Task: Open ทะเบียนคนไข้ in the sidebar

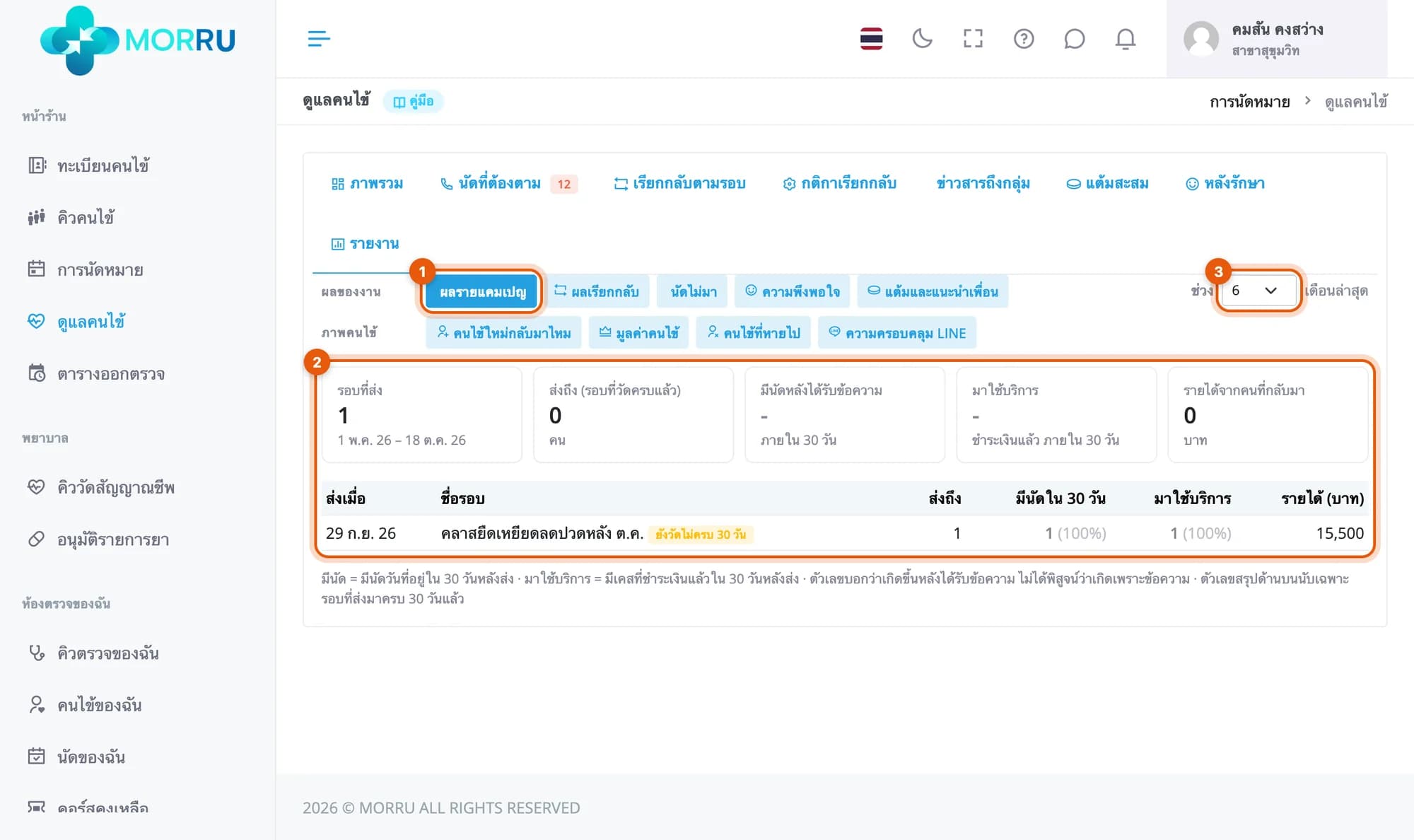Action: 88,165
